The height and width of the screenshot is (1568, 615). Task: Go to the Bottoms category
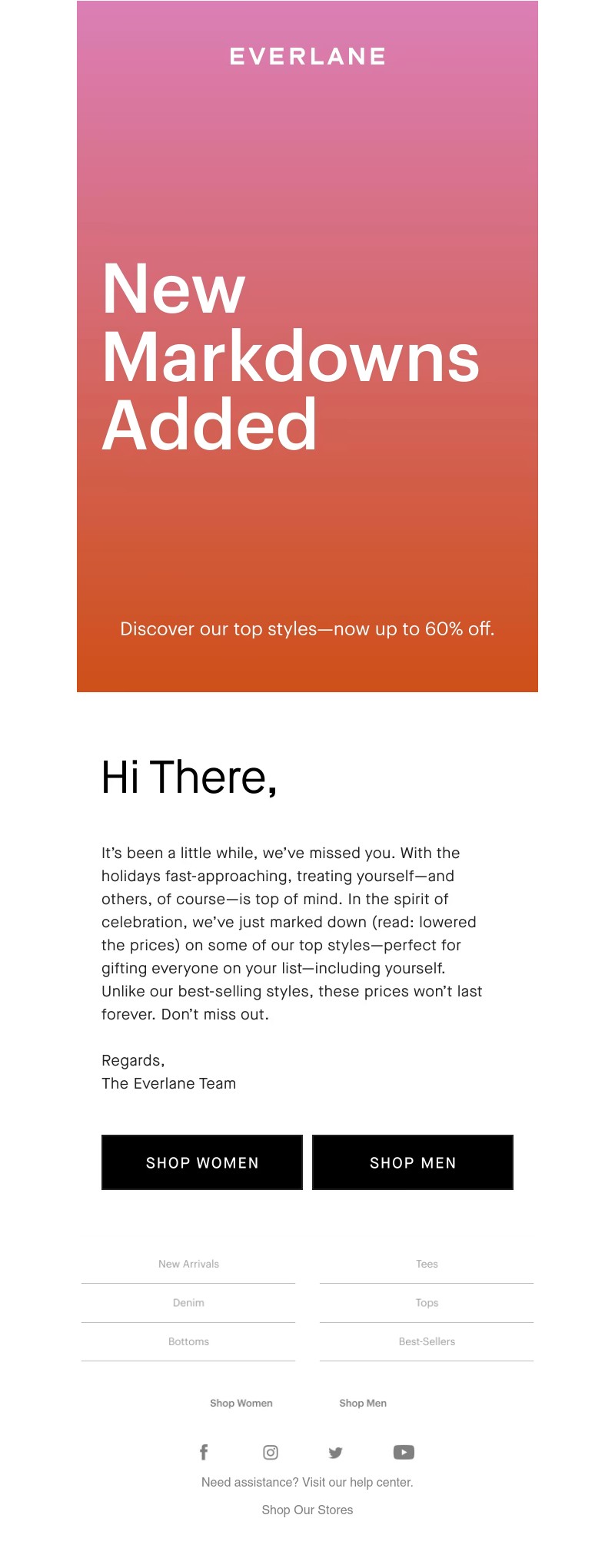tap(188, 1341)
